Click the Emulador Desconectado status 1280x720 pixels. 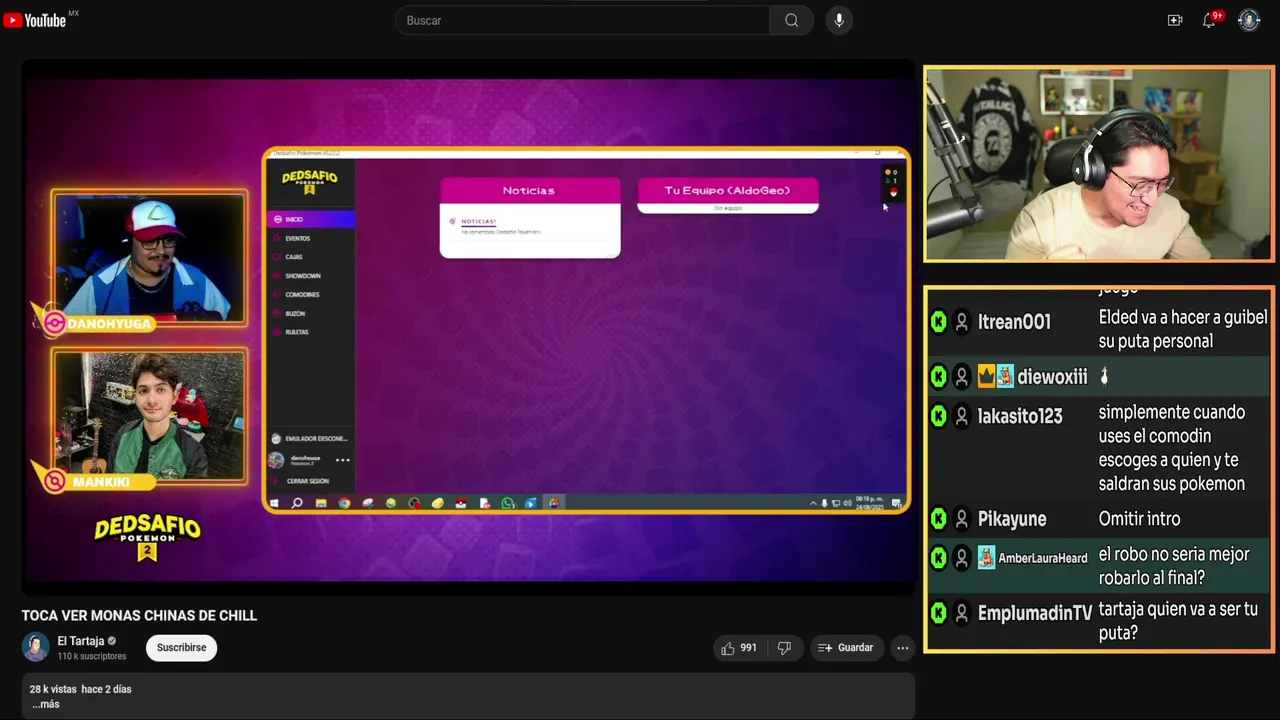[311, 439]
